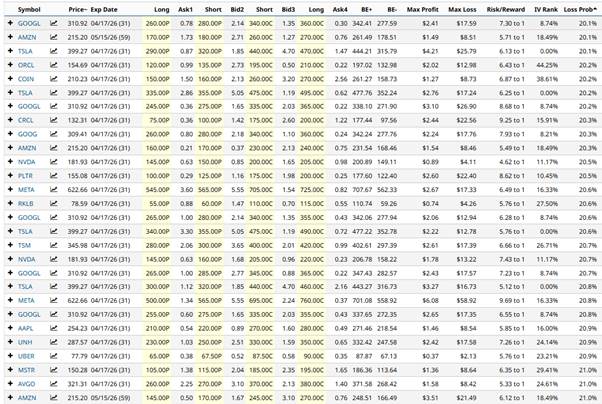Sort by the Bid2 column header

coord(237,10)
